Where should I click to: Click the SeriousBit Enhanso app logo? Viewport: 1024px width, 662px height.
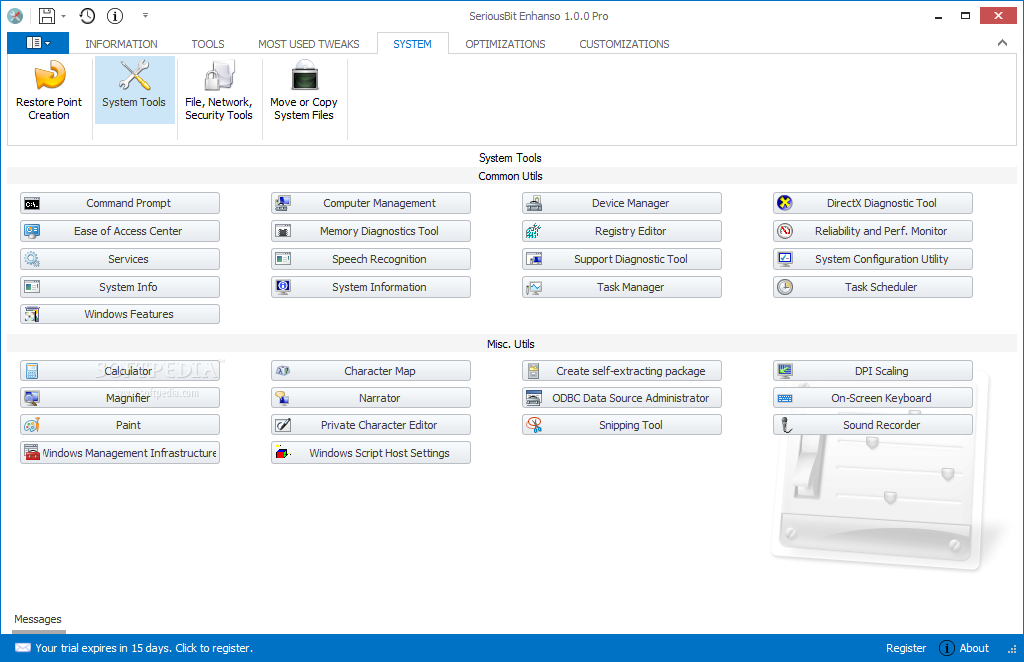click(15, 16)
